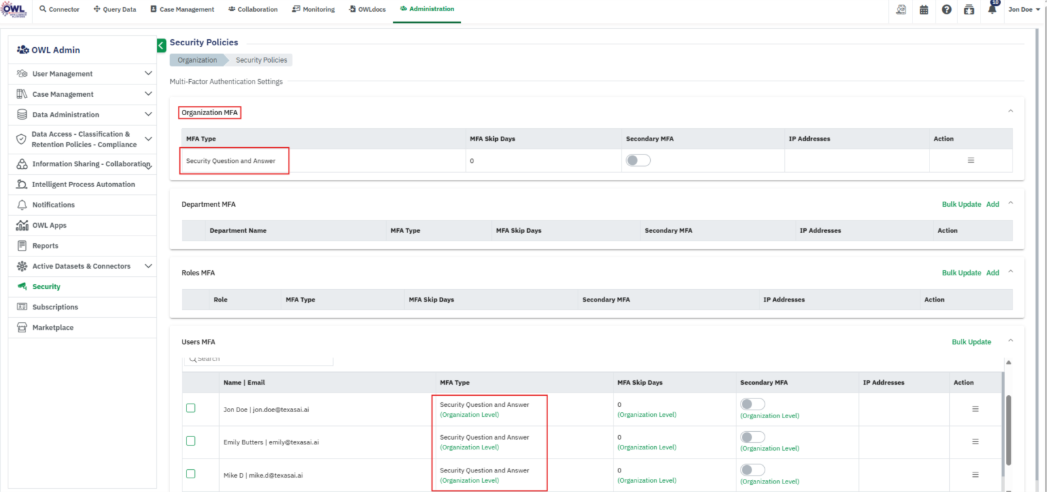The height and width of the screenshot is (492, 1047).
Task: Switch to the Query Data tab
Action: 114,9
